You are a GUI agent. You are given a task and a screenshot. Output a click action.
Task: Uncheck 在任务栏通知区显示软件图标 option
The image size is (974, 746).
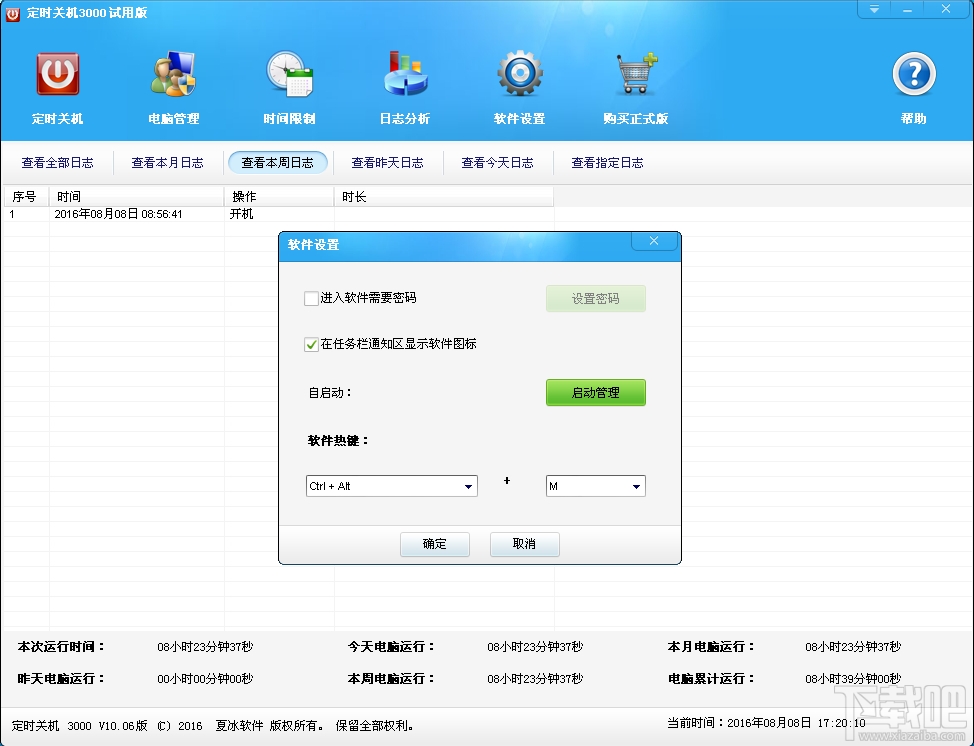[310, 345]
